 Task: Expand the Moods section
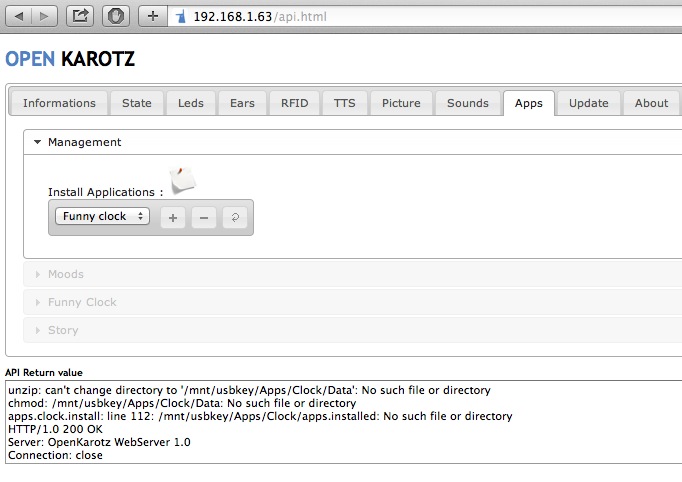pyautogui.click(x=352, y=274)
